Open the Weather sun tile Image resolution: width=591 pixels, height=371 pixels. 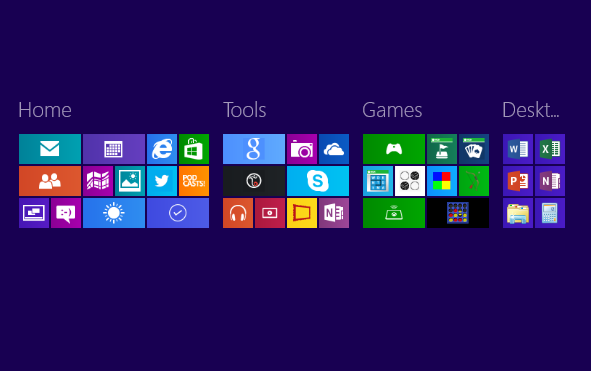(x=114, y=213)
